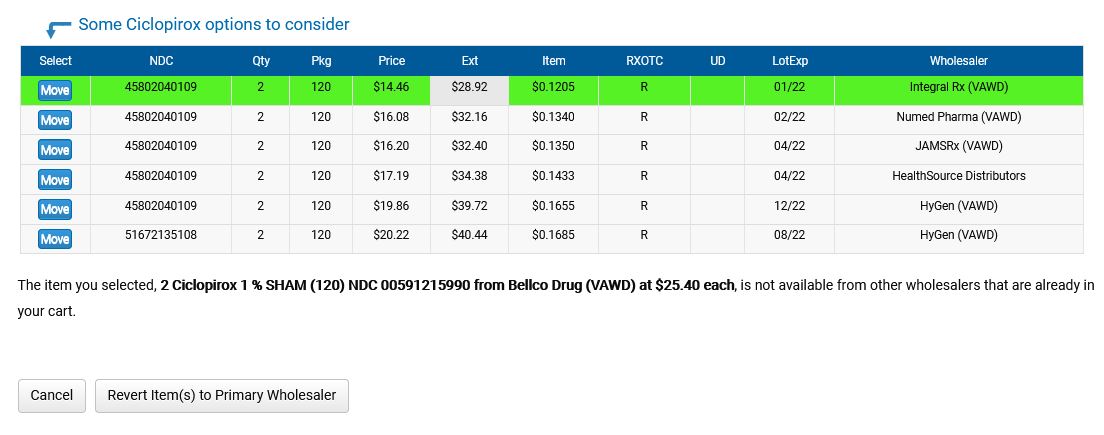Click the $0.1205 item price cell
This screenshot has height=435, width=1104.
pyautogui.click(x=553, y=88)
